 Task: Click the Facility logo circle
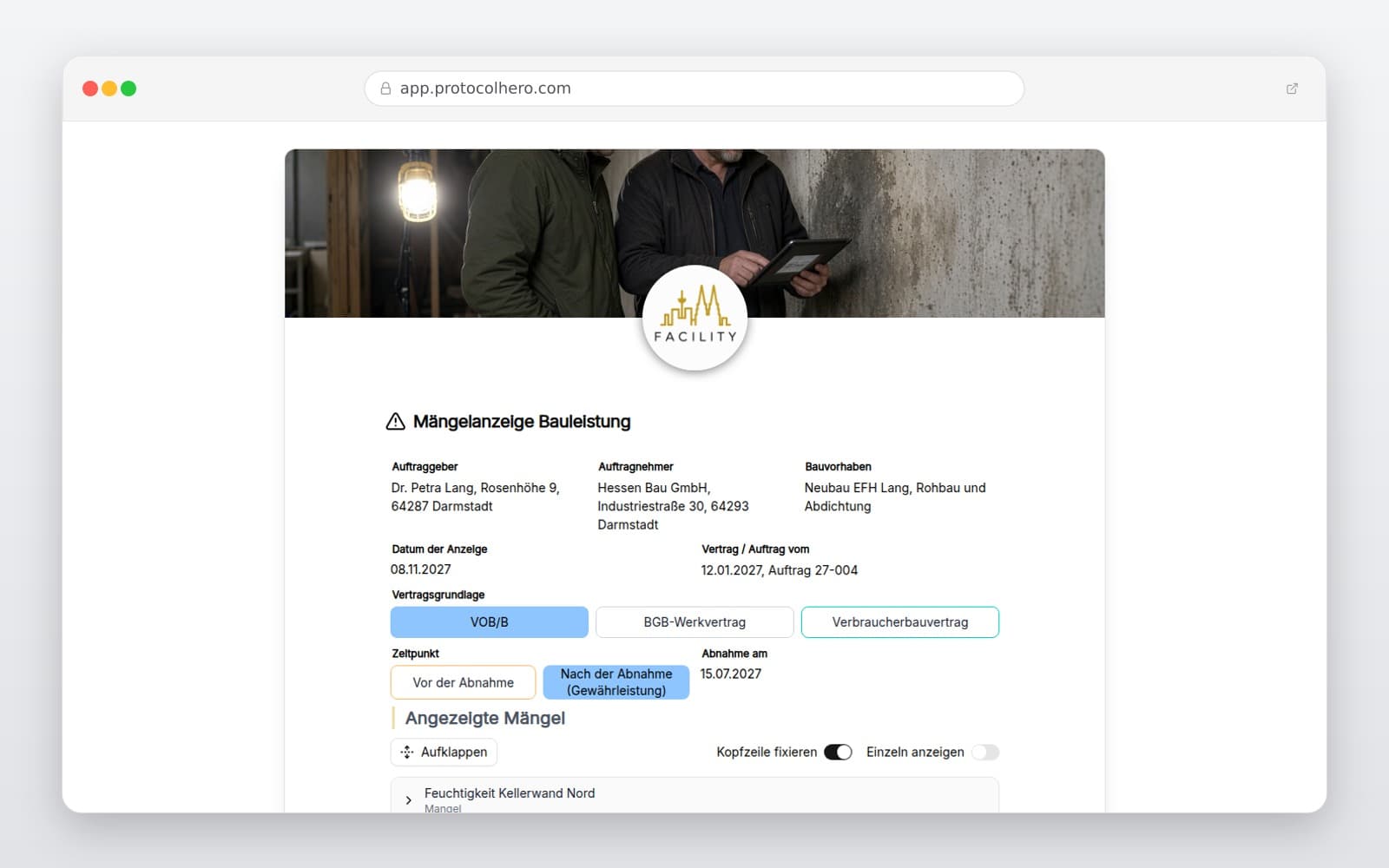[x=694, y=318]
